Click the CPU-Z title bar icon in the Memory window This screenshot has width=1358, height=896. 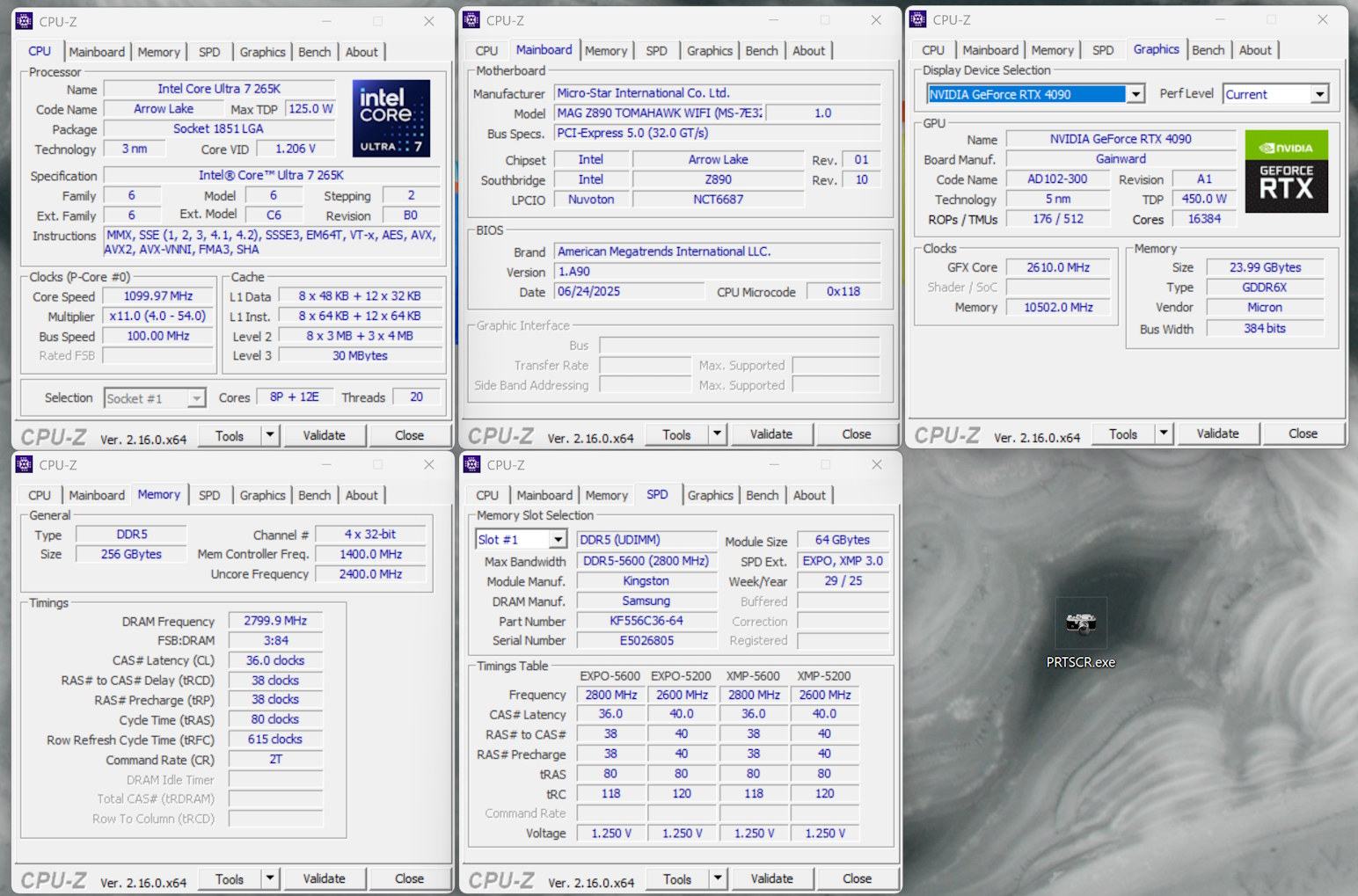pos(25,464)
